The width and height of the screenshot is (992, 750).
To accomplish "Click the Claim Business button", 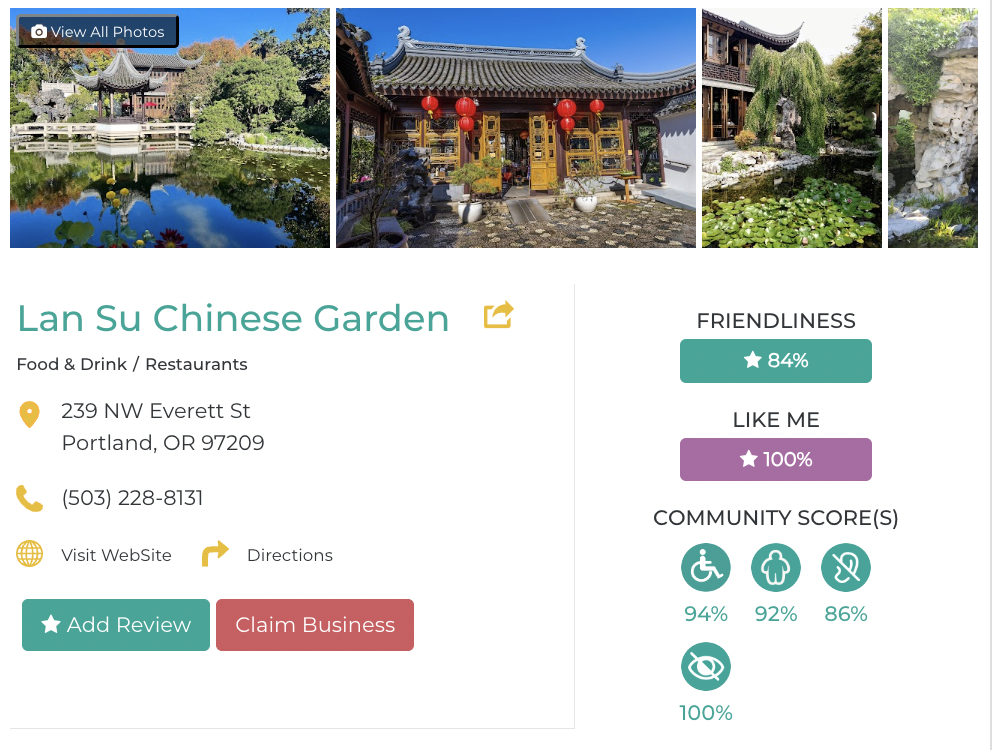I will point(315,625).
